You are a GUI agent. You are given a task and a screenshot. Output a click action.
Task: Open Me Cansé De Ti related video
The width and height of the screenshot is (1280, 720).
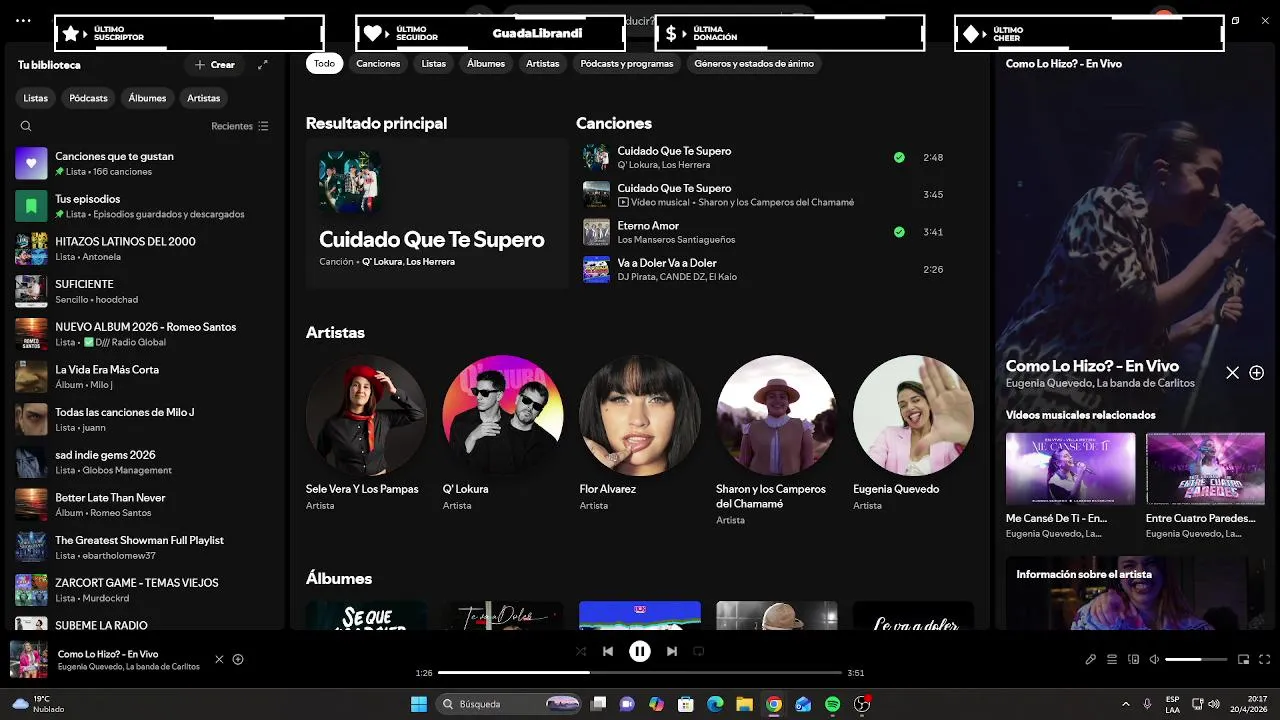[1070, 487]
